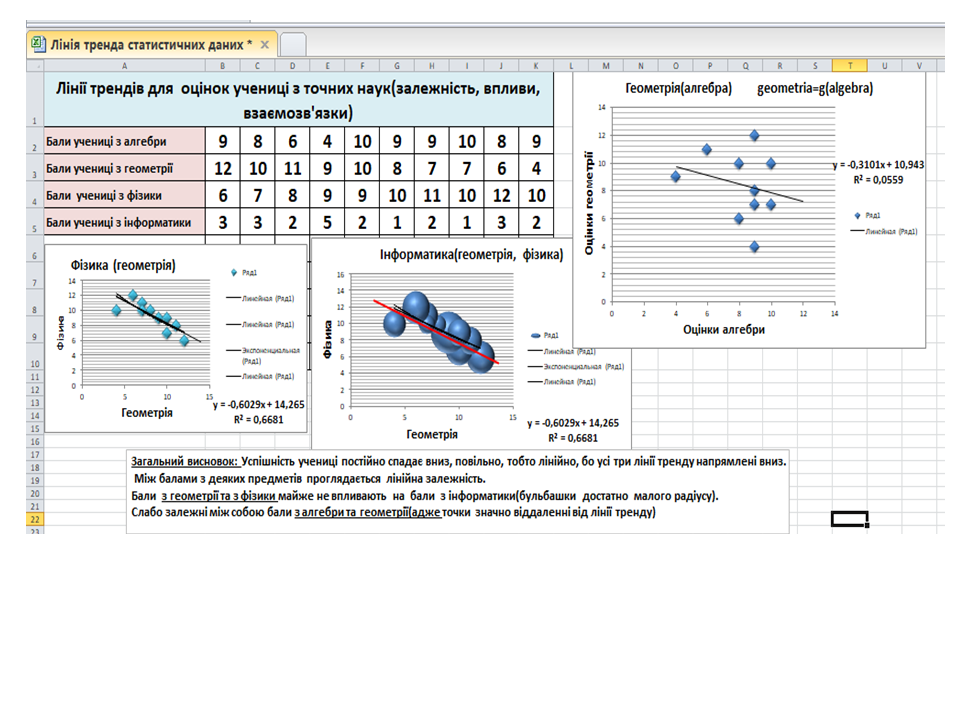The image size is (960, 720).
Task: Click the select-all corner of the sheet
Action: [35, 66]
